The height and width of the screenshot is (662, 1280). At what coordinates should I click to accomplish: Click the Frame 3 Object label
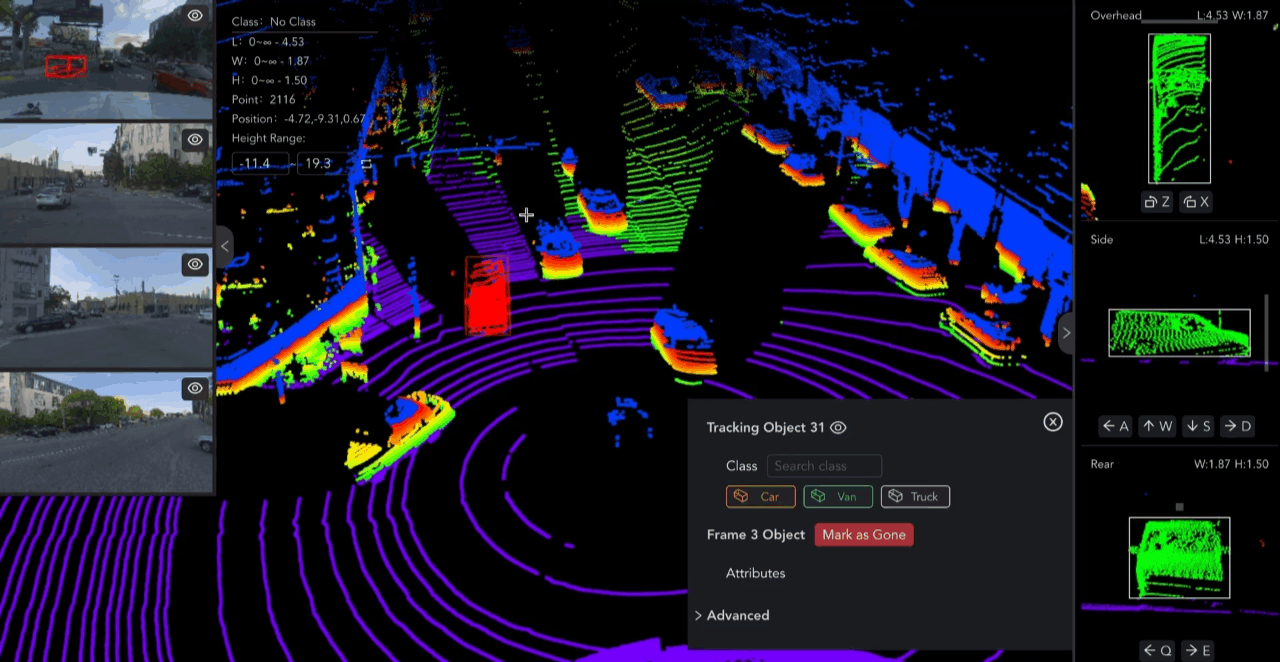[x=755, y=535]
